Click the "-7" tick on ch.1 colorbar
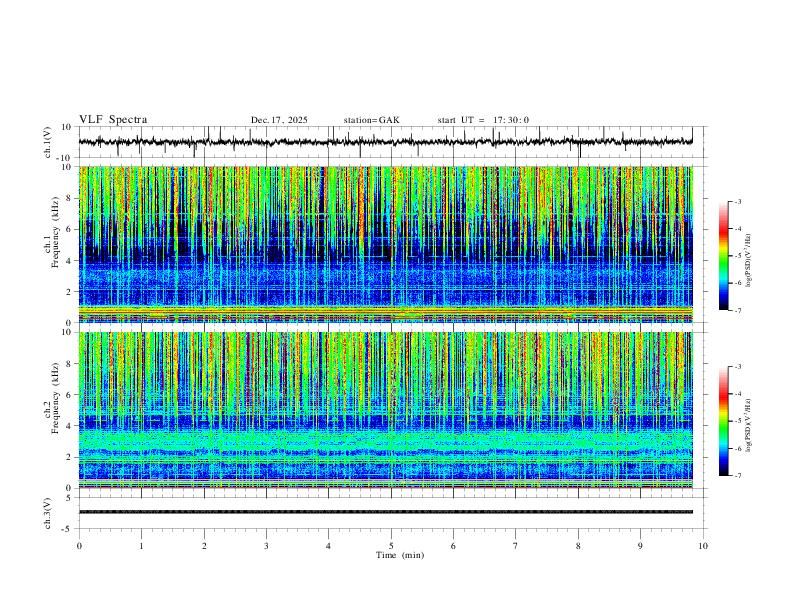 click(738, 310)
